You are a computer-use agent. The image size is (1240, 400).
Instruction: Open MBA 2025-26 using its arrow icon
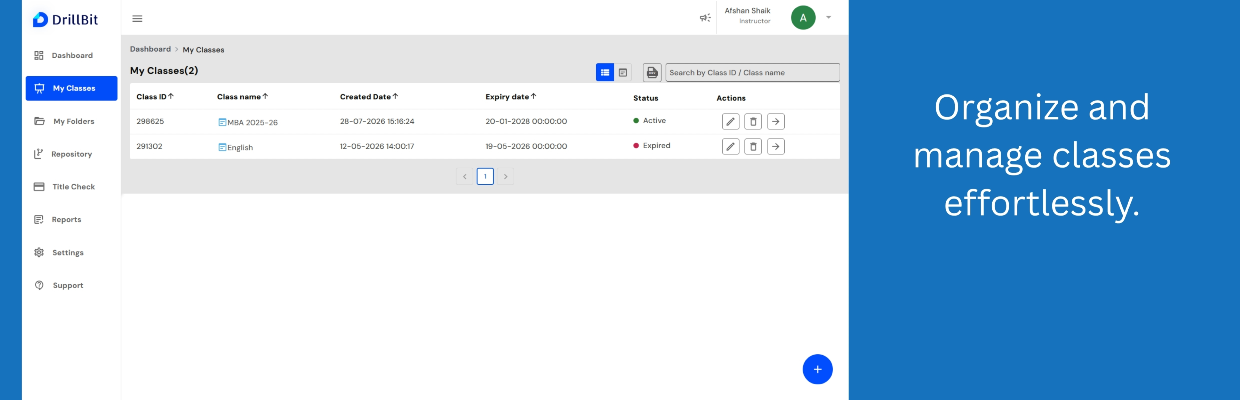[776, 121]
